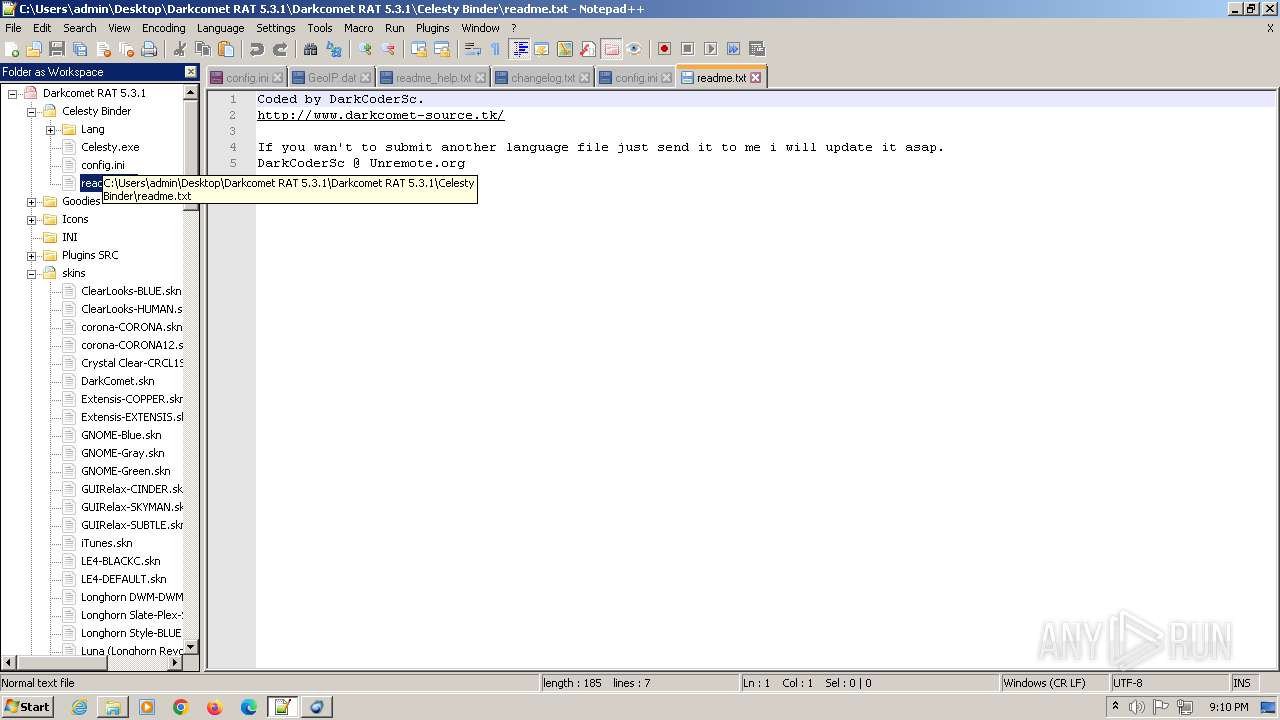Collapse the Darkcomet RAT 5.3.1 root node
Image resolution: width=1280 pixels, height=720 pixels.
pyautogui.click(x=13, y=93)
